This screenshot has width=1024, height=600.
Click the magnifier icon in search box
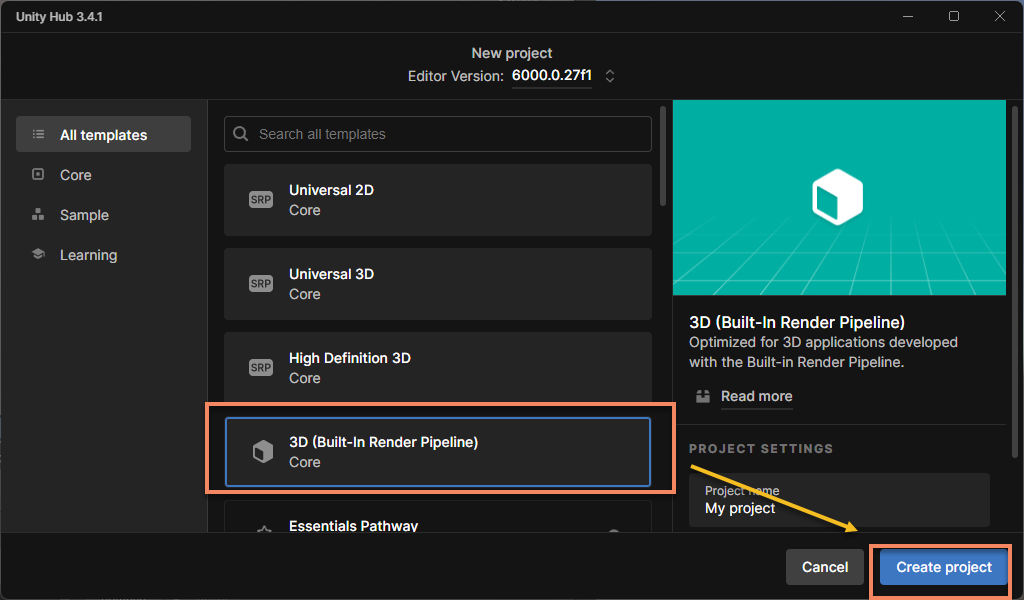point(241,134)
